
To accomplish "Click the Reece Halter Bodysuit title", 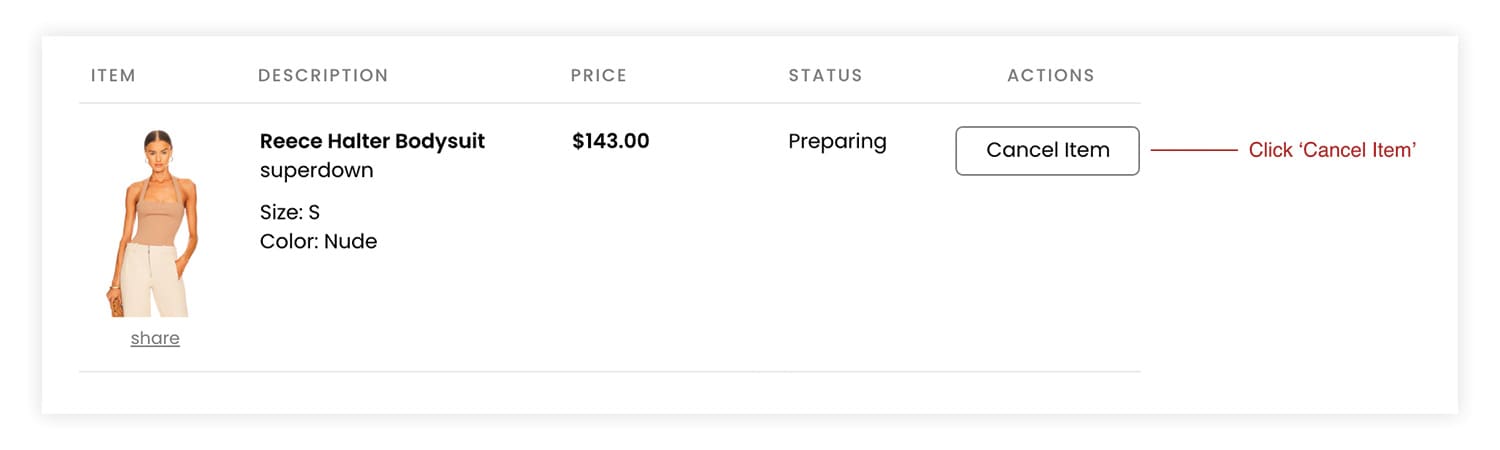I will [372, 141].
